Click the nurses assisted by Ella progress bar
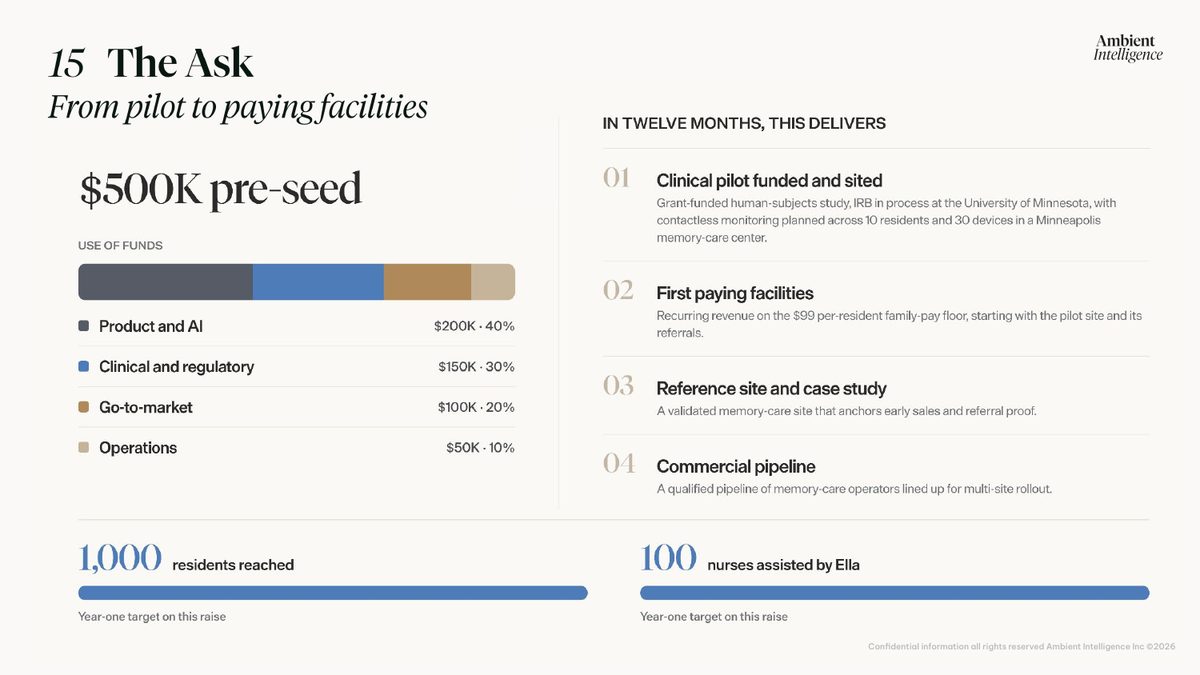 pos(895,593)
